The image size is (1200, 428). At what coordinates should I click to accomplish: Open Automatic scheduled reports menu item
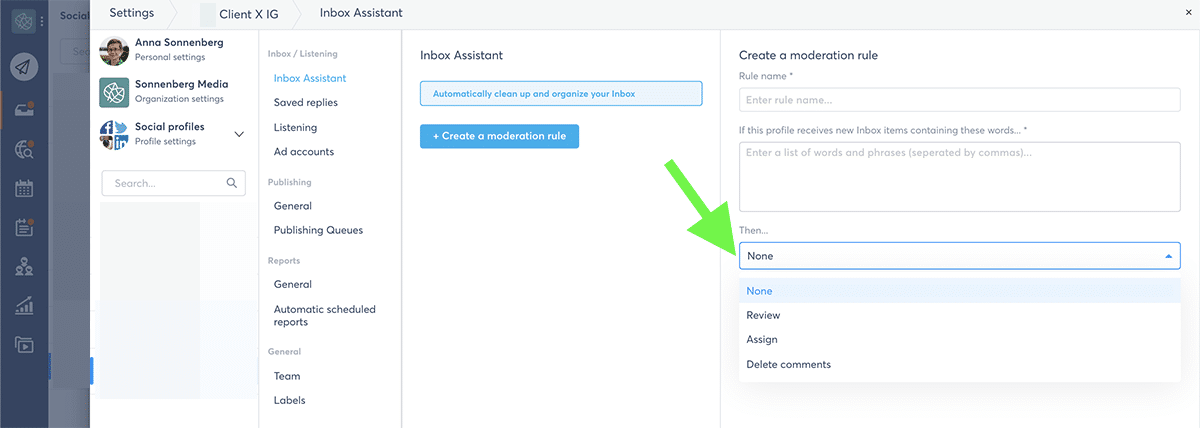[325, 316]
